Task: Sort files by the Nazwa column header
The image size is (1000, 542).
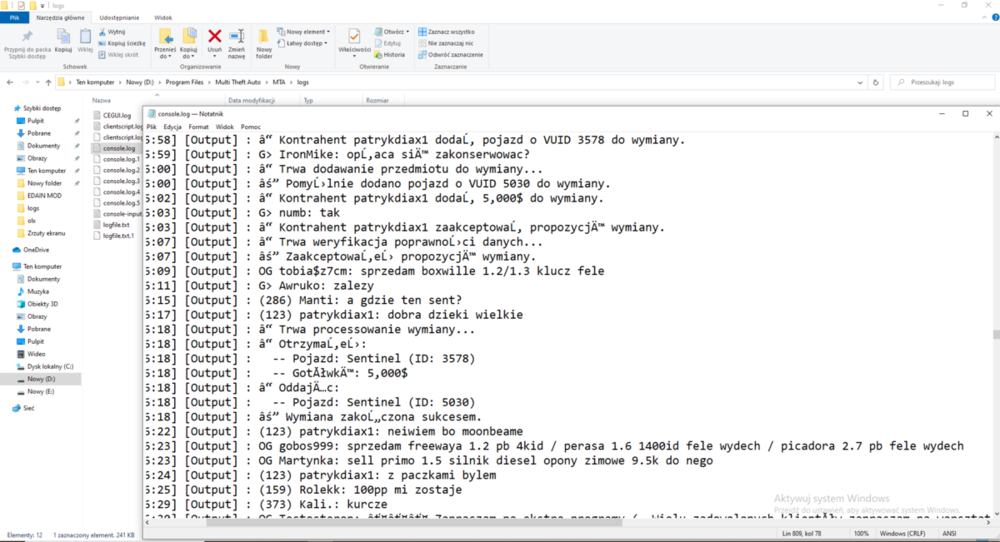Action: (x=101, y=101)
